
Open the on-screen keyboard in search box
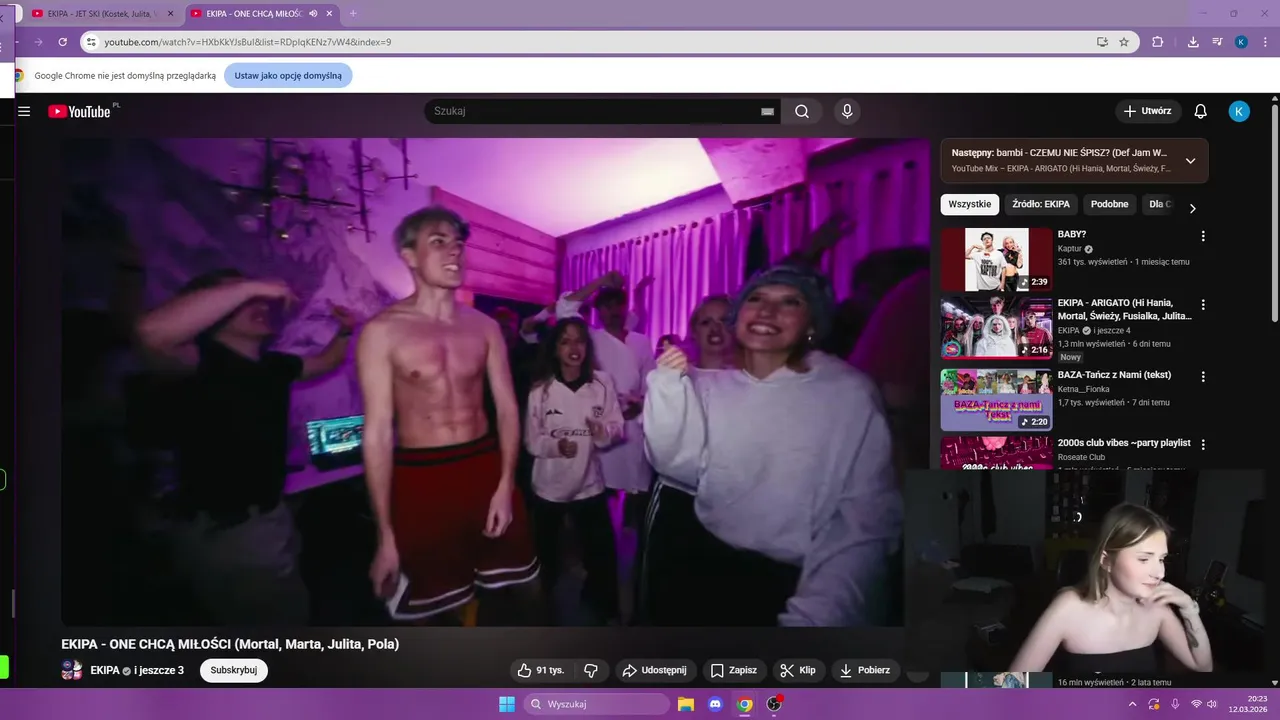767,111
